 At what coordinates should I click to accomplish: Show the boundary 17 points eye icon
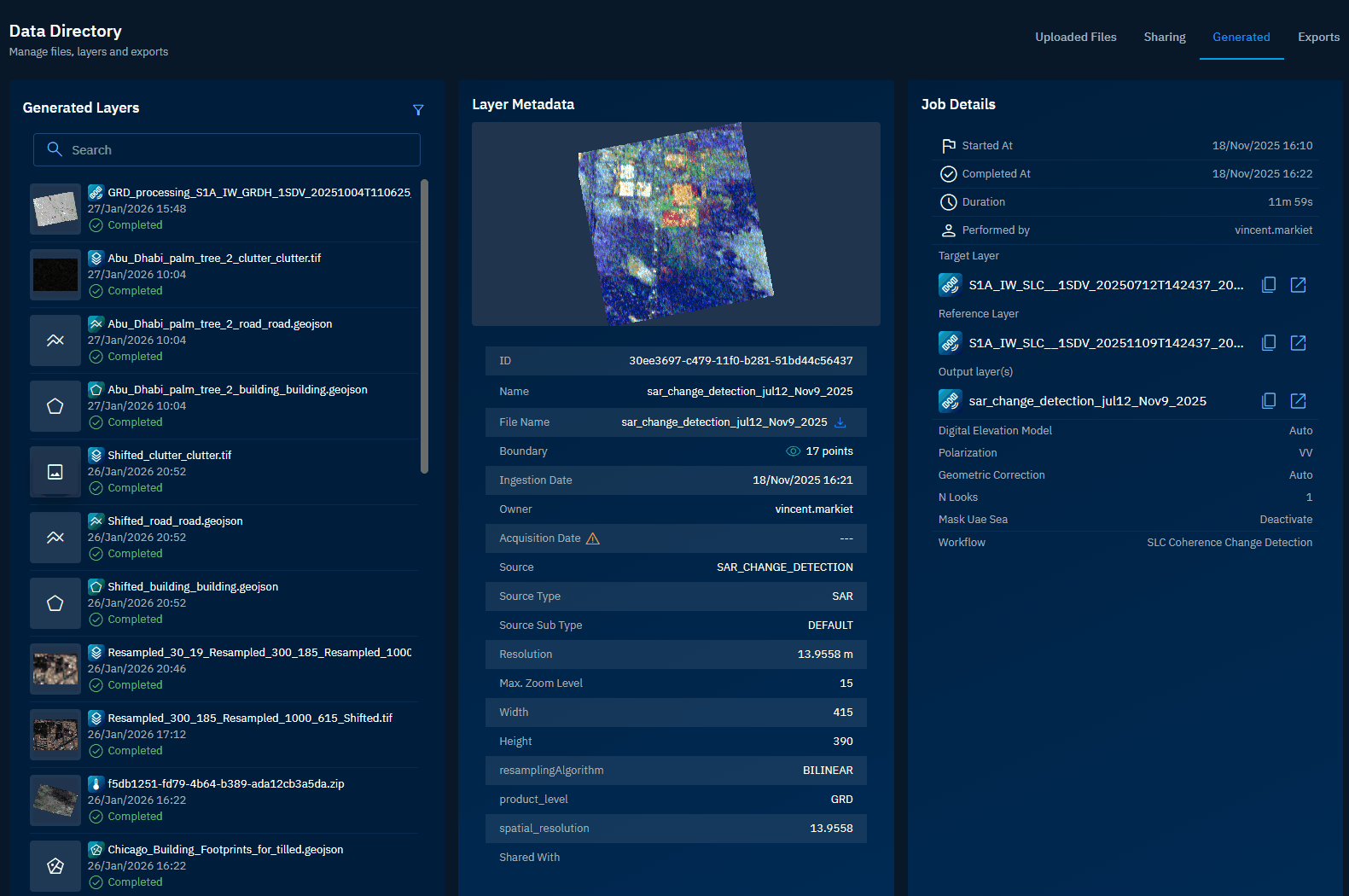click(x=793, y=451)
